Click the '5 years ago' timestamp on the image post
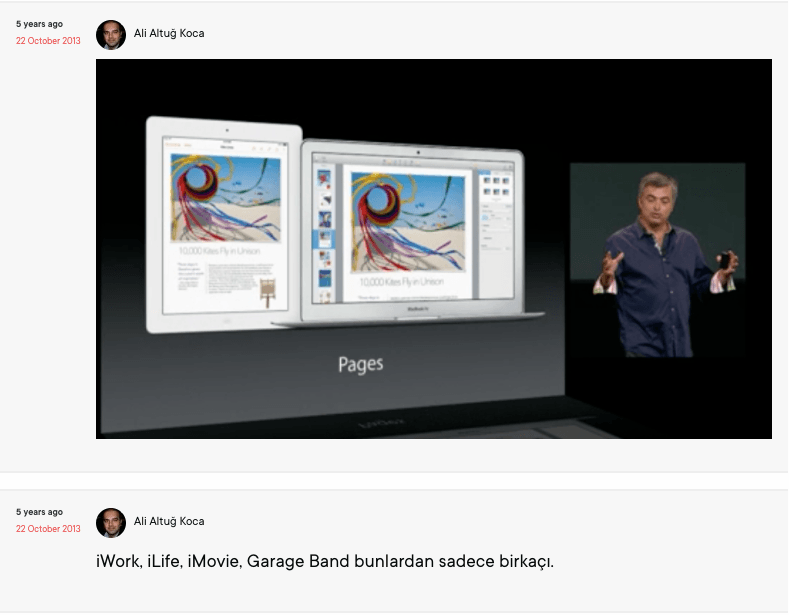Image resolution: width=789 pixels, height=615 pixels. (39, 24)
